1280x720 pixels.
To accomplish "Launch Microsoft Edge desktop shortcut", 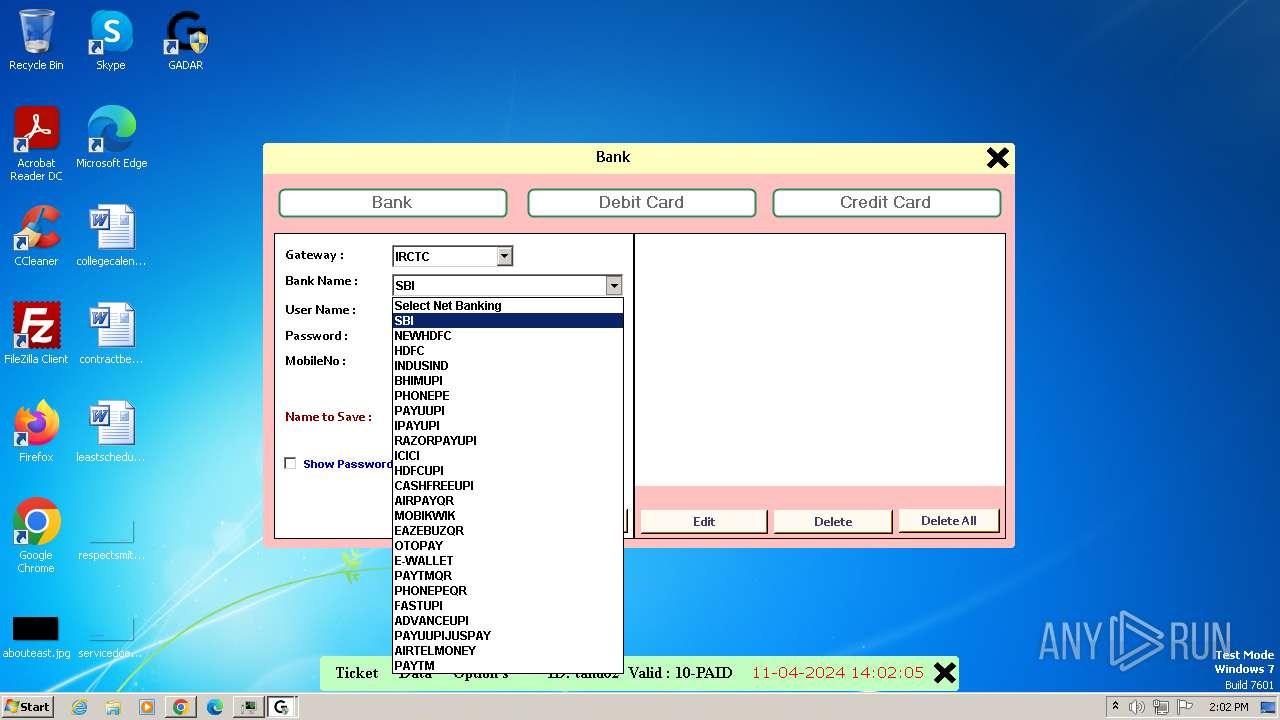I will click(111, 138).
